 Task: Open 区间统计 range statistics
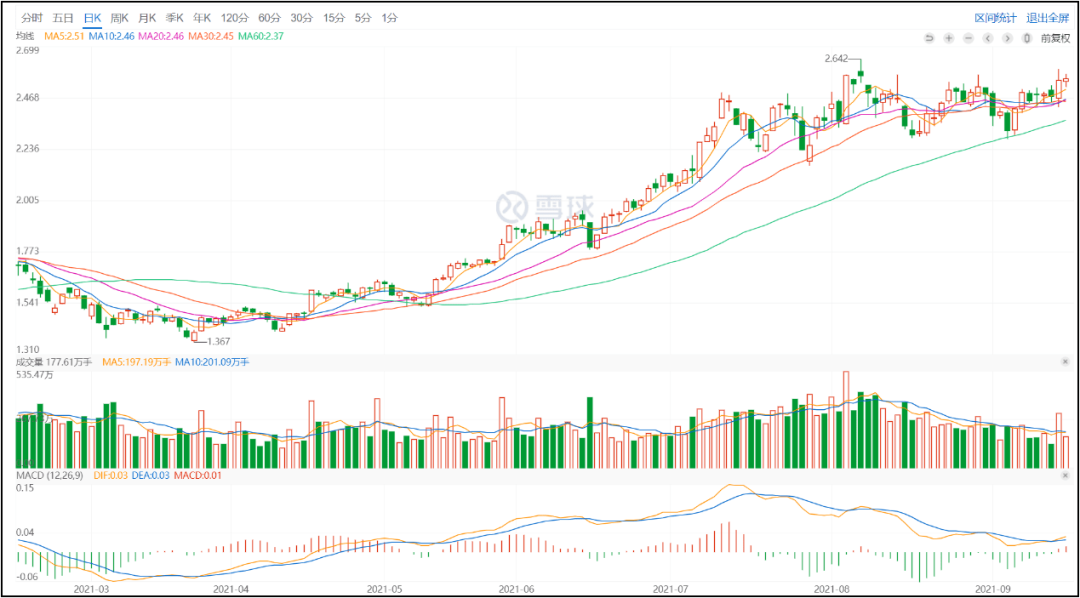995,19
